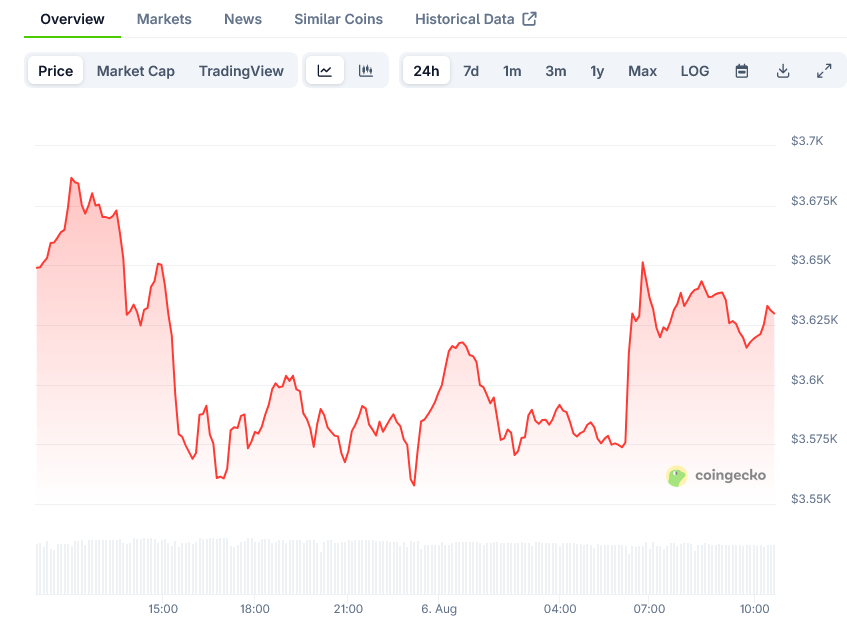Choose the 3m time range
Viewport: 847px width, 625px height.
click(555, 71)
